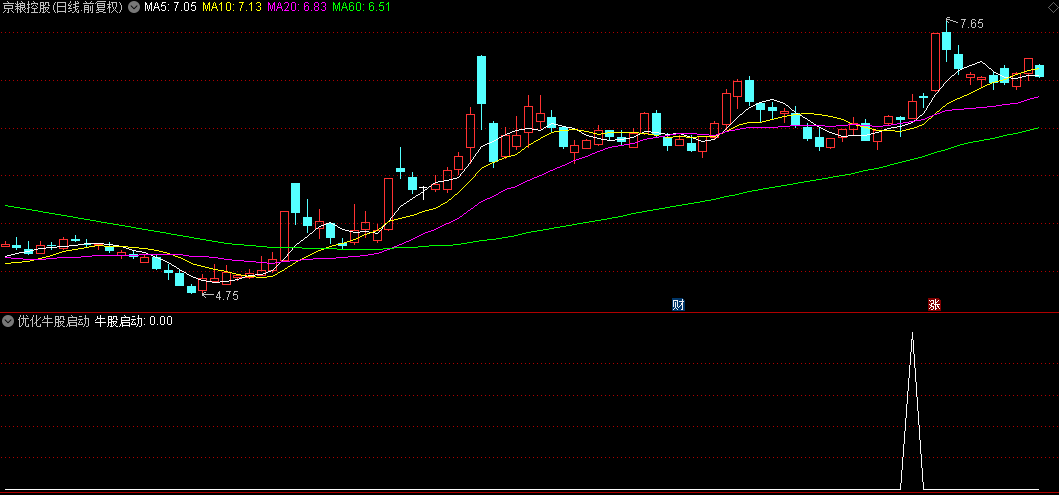Open the indicator dropdown arrow beside 优化牛股启动

pyautogui.click(x=9, y=321)
